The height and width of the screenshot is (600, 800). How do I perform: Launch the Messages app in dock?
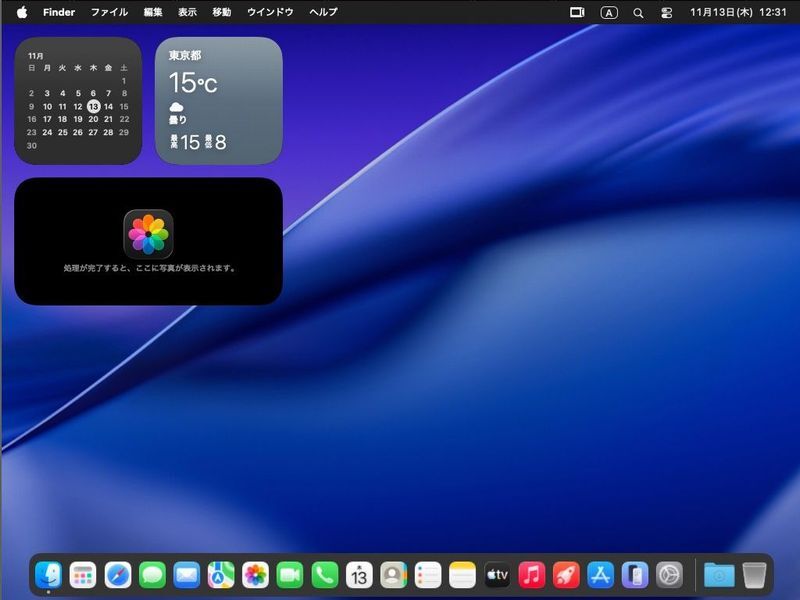[152, 575]
